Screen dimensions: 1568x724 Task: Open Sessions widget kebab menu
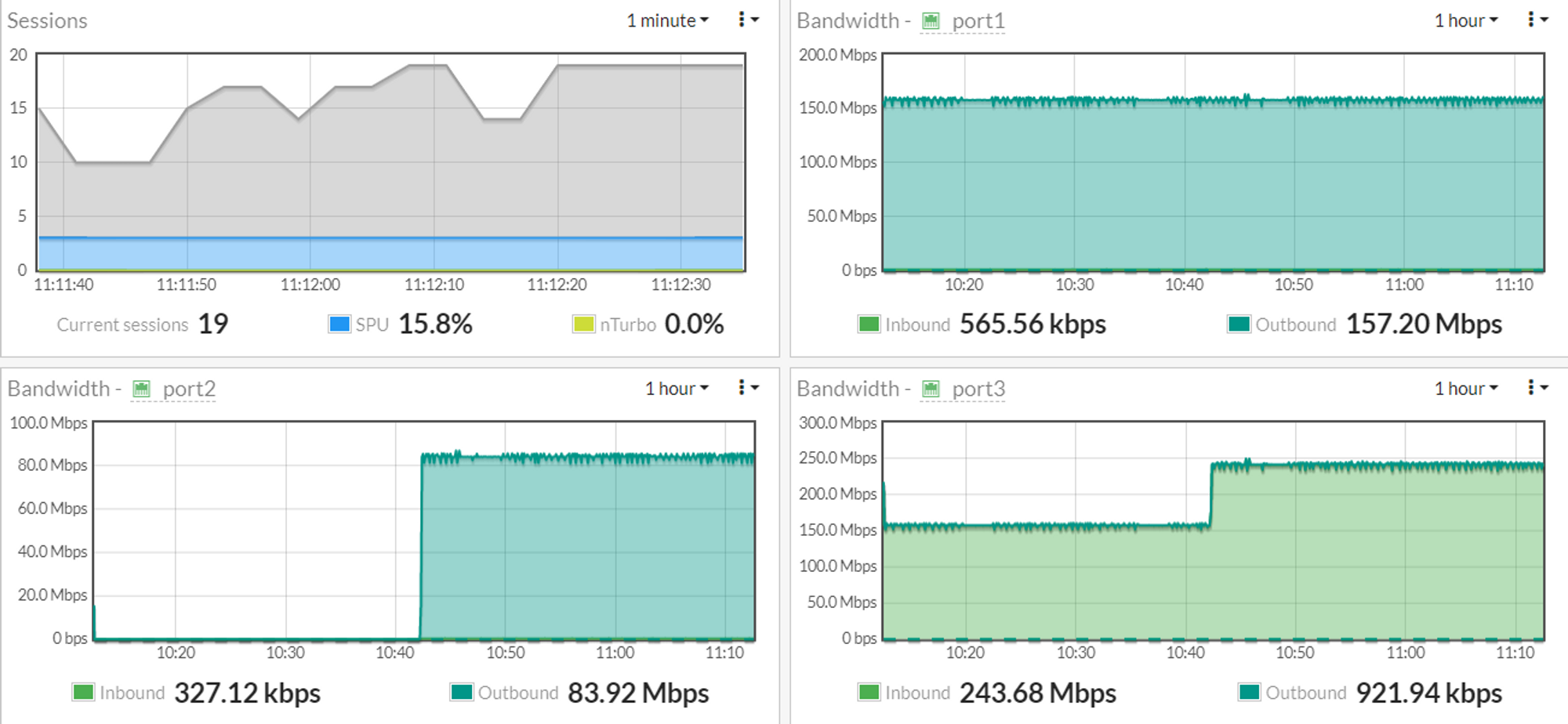pyautogui.click(x=747, y=20)
